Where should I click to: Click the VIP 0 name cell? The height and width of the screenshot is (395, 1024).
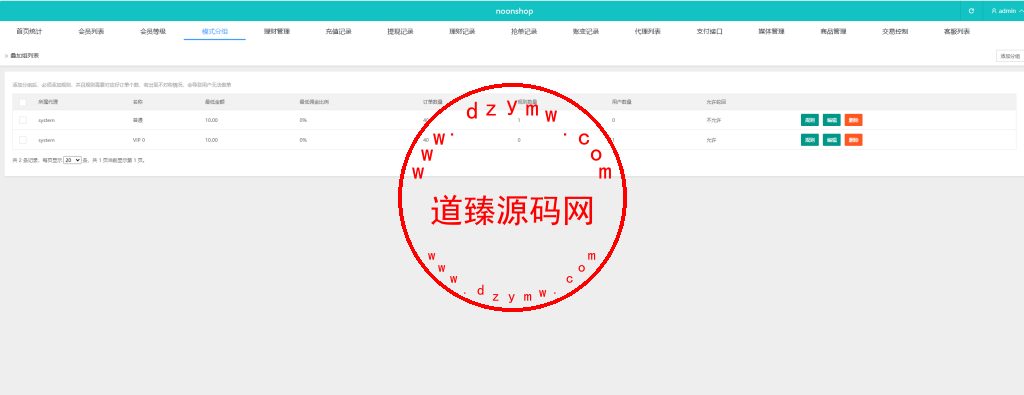point(139,140)
